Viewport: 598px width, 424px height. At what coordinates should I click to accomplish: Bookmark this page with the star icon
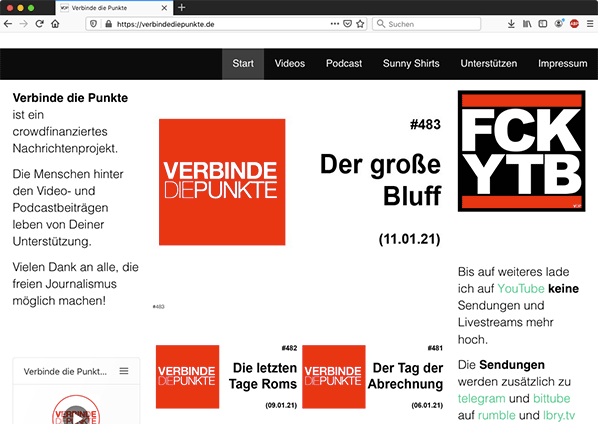click(x=360, y=24)
